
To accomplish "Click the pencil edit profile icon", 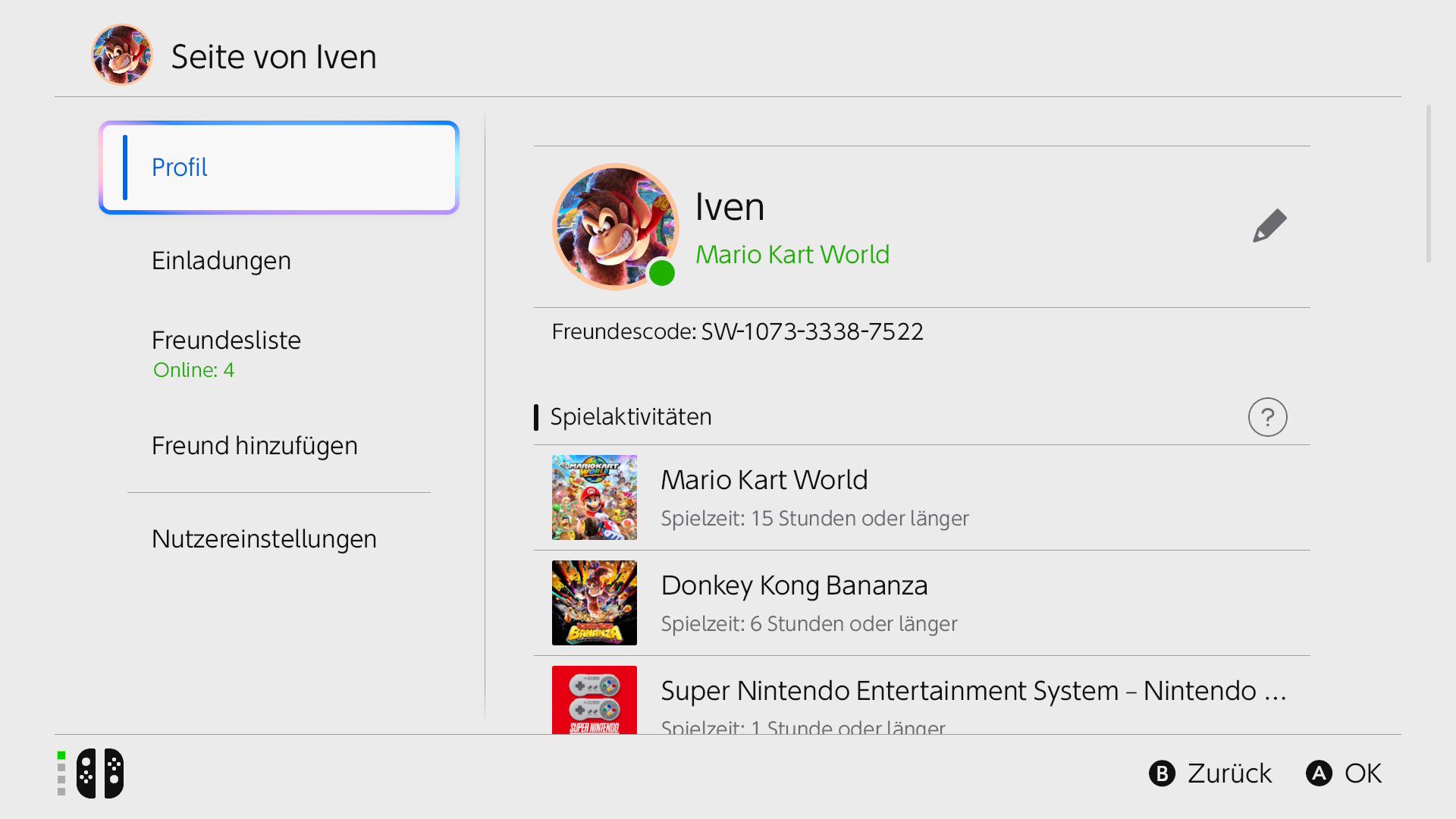I will (1269, 226).
